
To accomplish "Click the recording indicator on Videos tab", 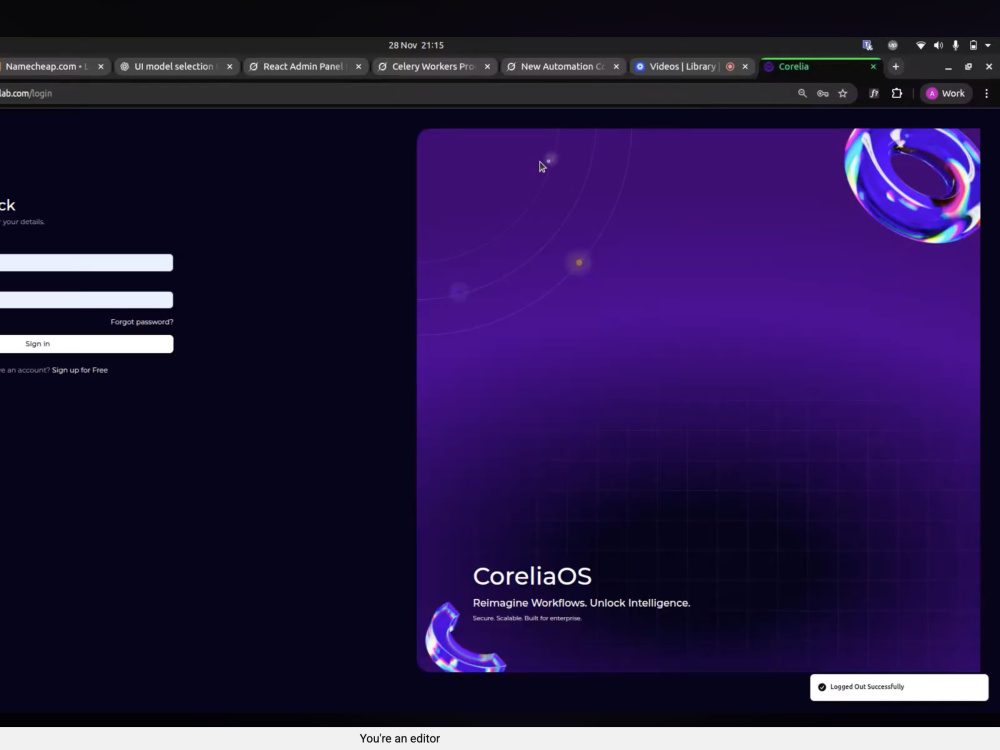I will tap(730, 66).
